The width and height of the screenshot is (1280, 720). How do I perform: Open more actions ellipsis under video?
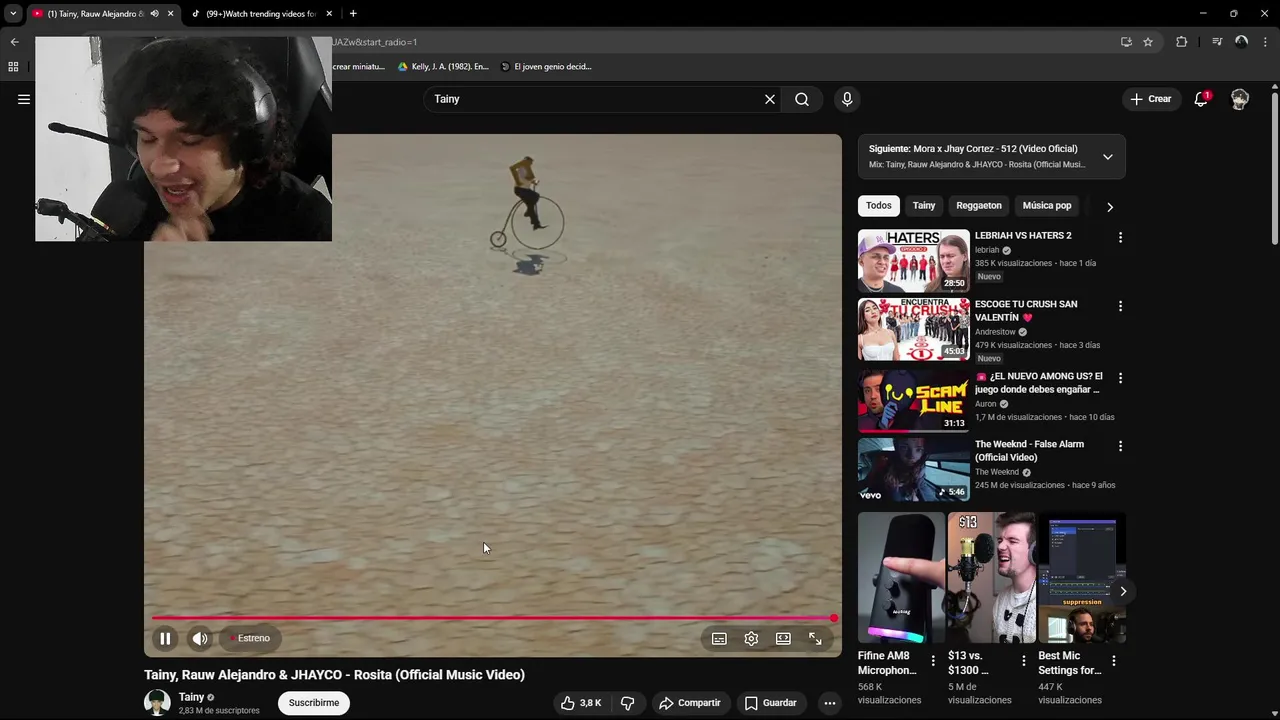coord(829,703)
